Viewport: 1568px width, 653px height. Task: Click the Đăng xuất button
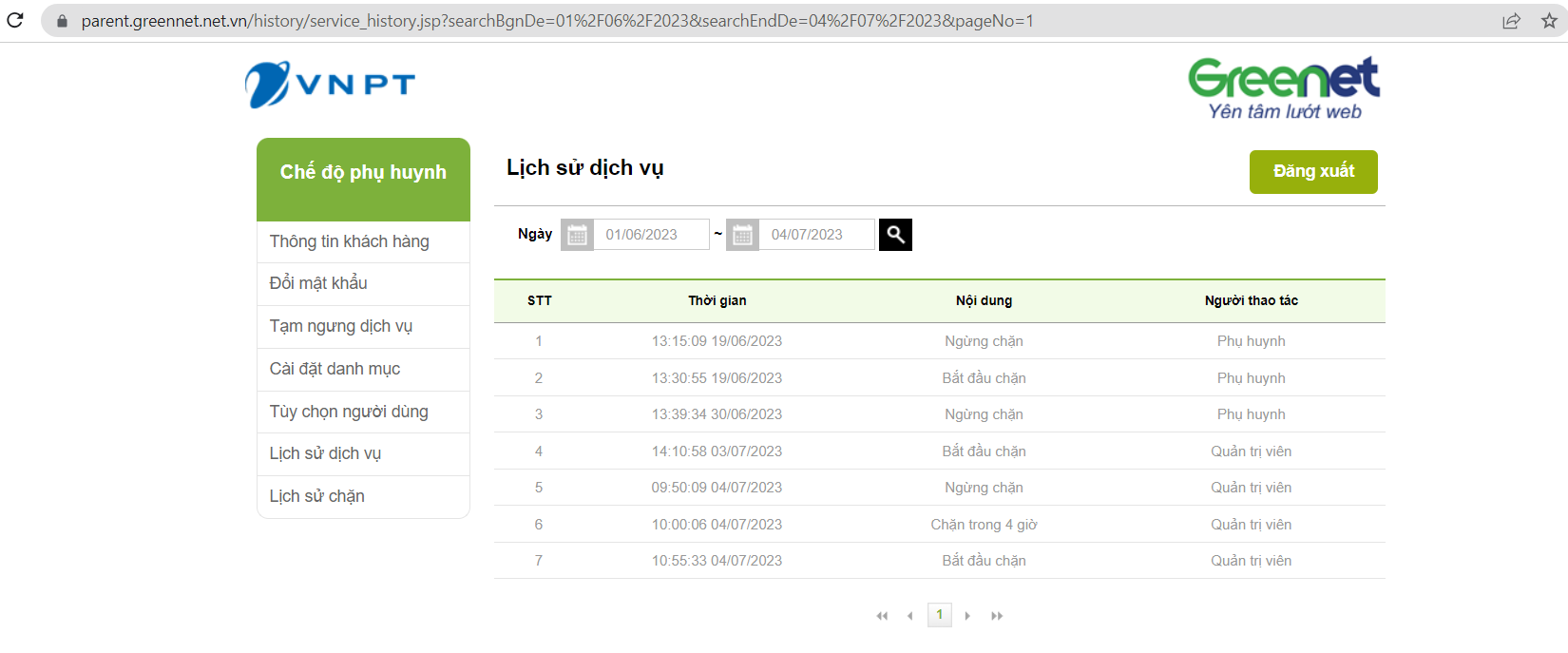(1313, 171)
